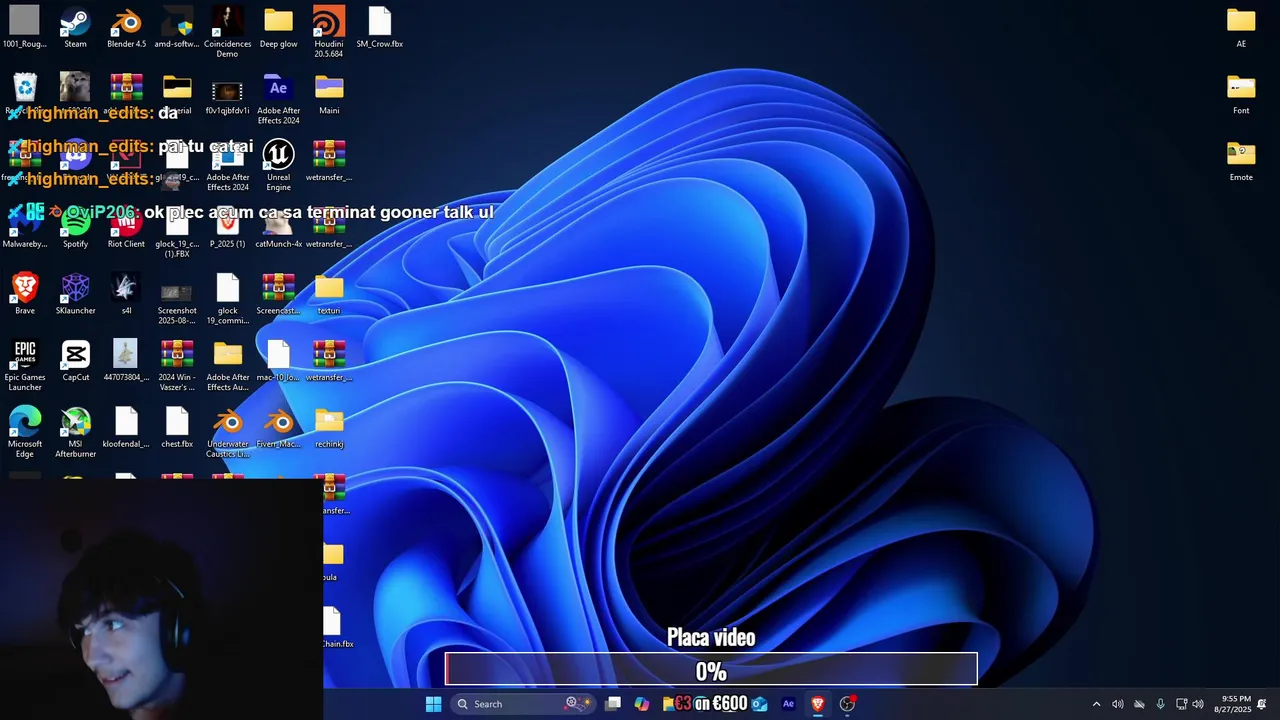Select the amd-softw... installer icon
The height and width of the screenshot is (720, 1280).
(177, 28)
